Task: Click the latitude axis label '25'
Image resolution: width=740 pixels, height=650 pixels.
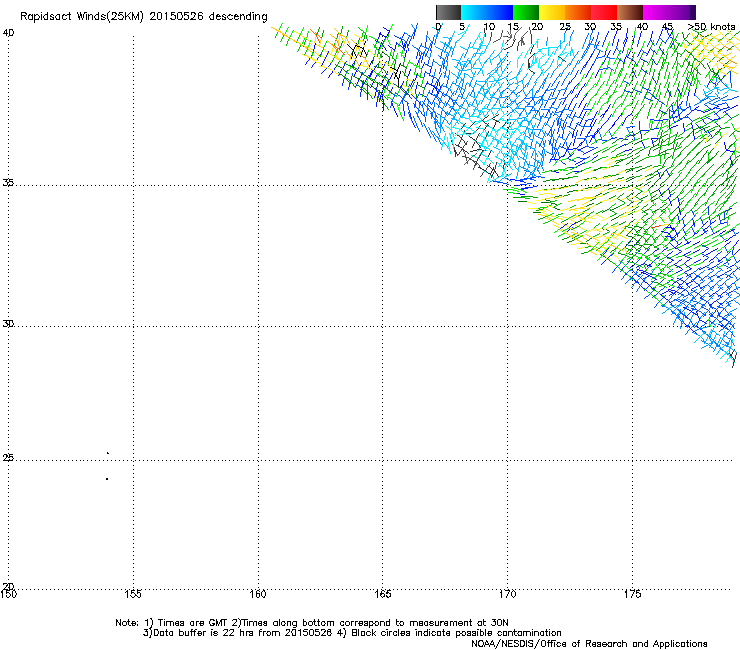Action: click(x=8, y=458)
